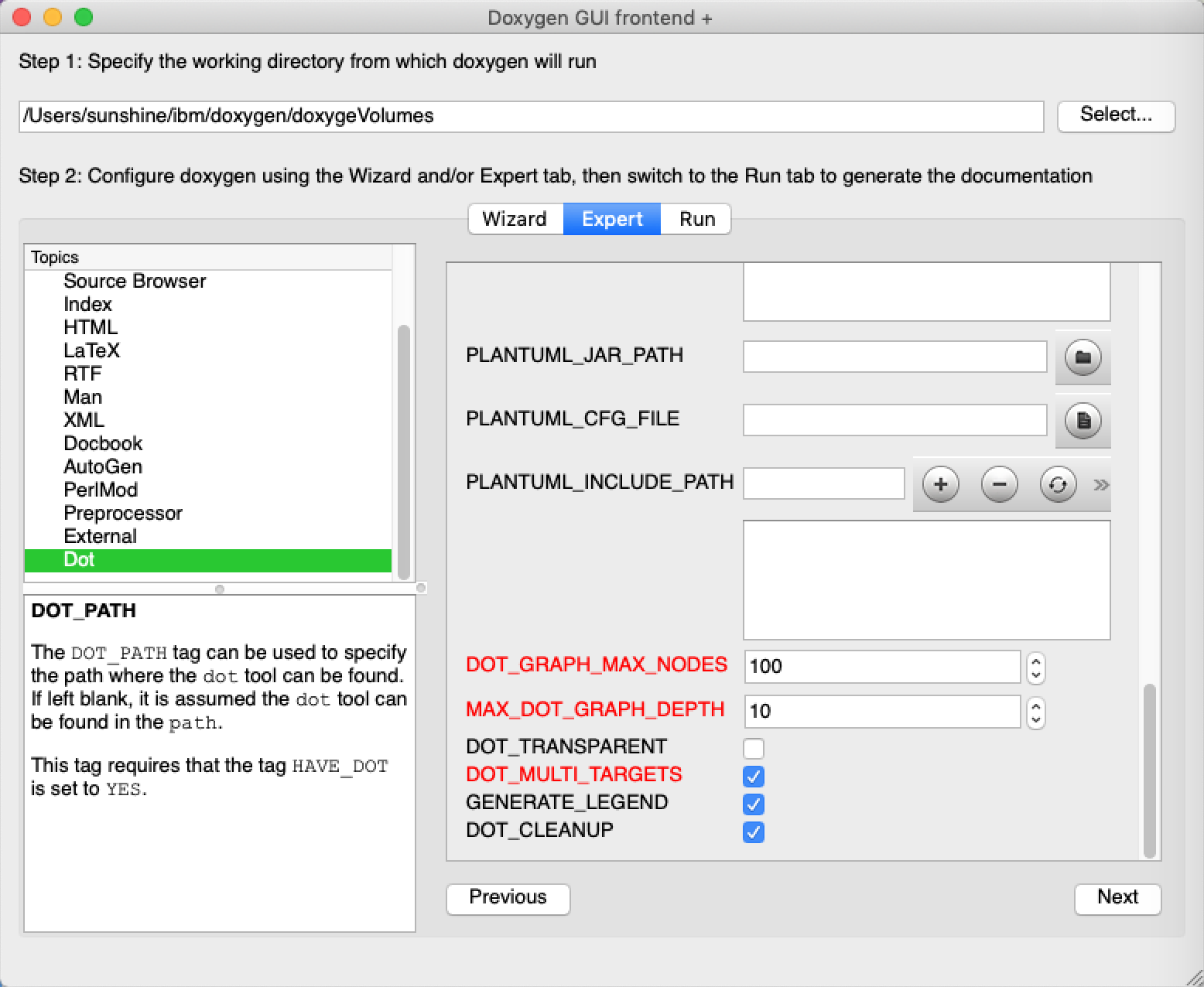Go to Previous topic
This screenshot has height=987, width=1204.
click(x=508, y=898)
